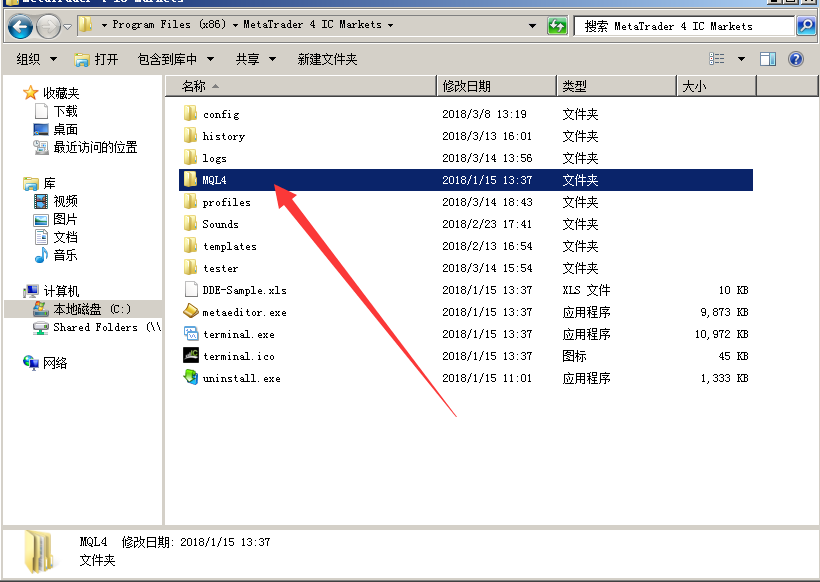Click the DDE-Sample.xls file name
This screenshot has height=582, width=820.
click(x=244, y=290)
